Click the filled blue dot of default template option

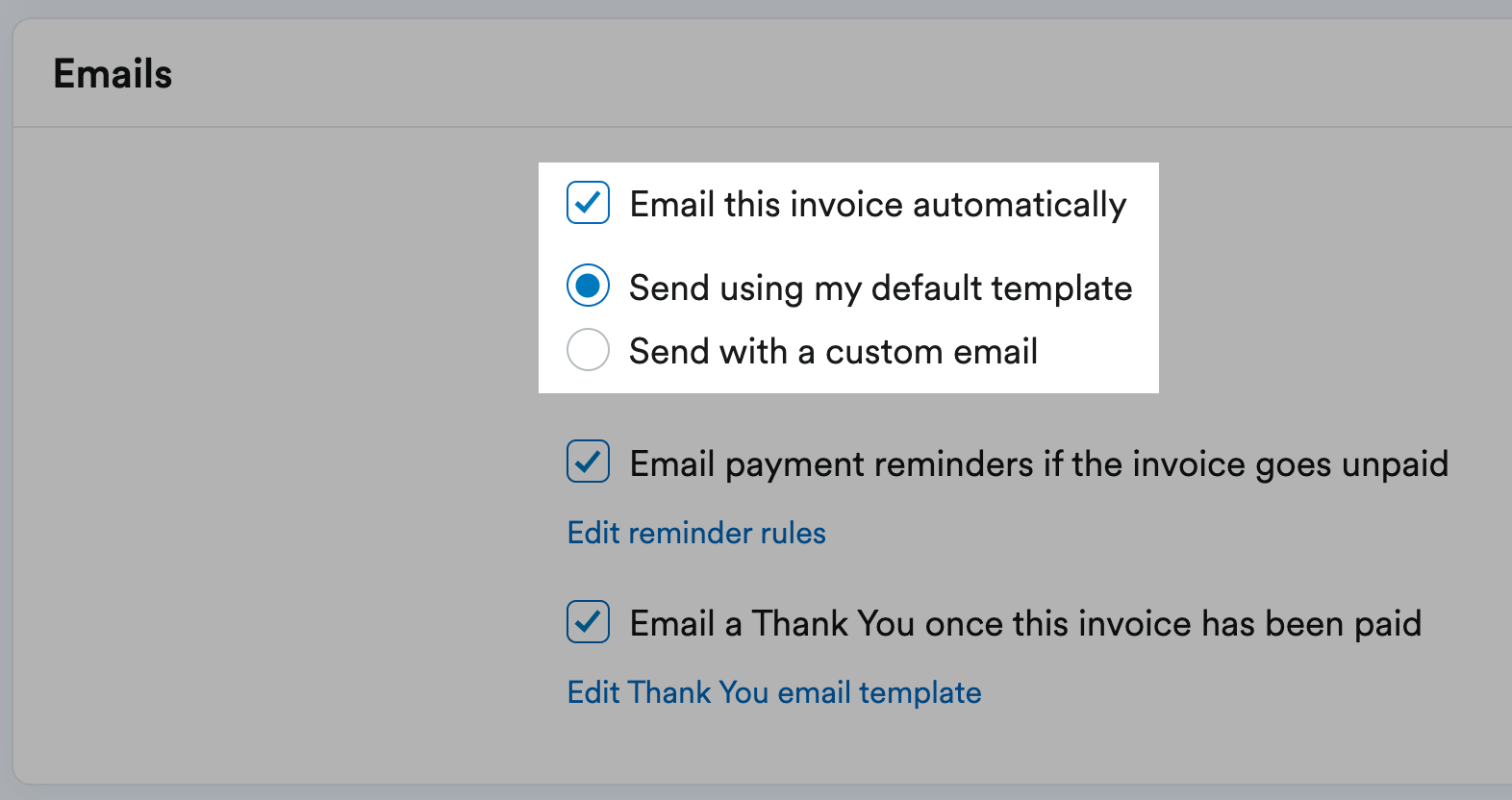coord(588,286)
